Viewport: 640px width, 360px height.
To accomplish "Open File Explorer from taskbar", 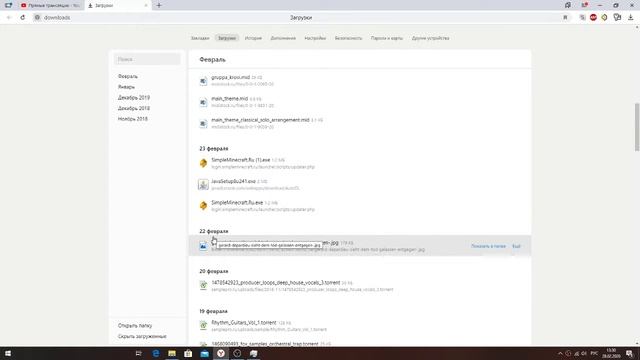I will click(x=172, y=353).
